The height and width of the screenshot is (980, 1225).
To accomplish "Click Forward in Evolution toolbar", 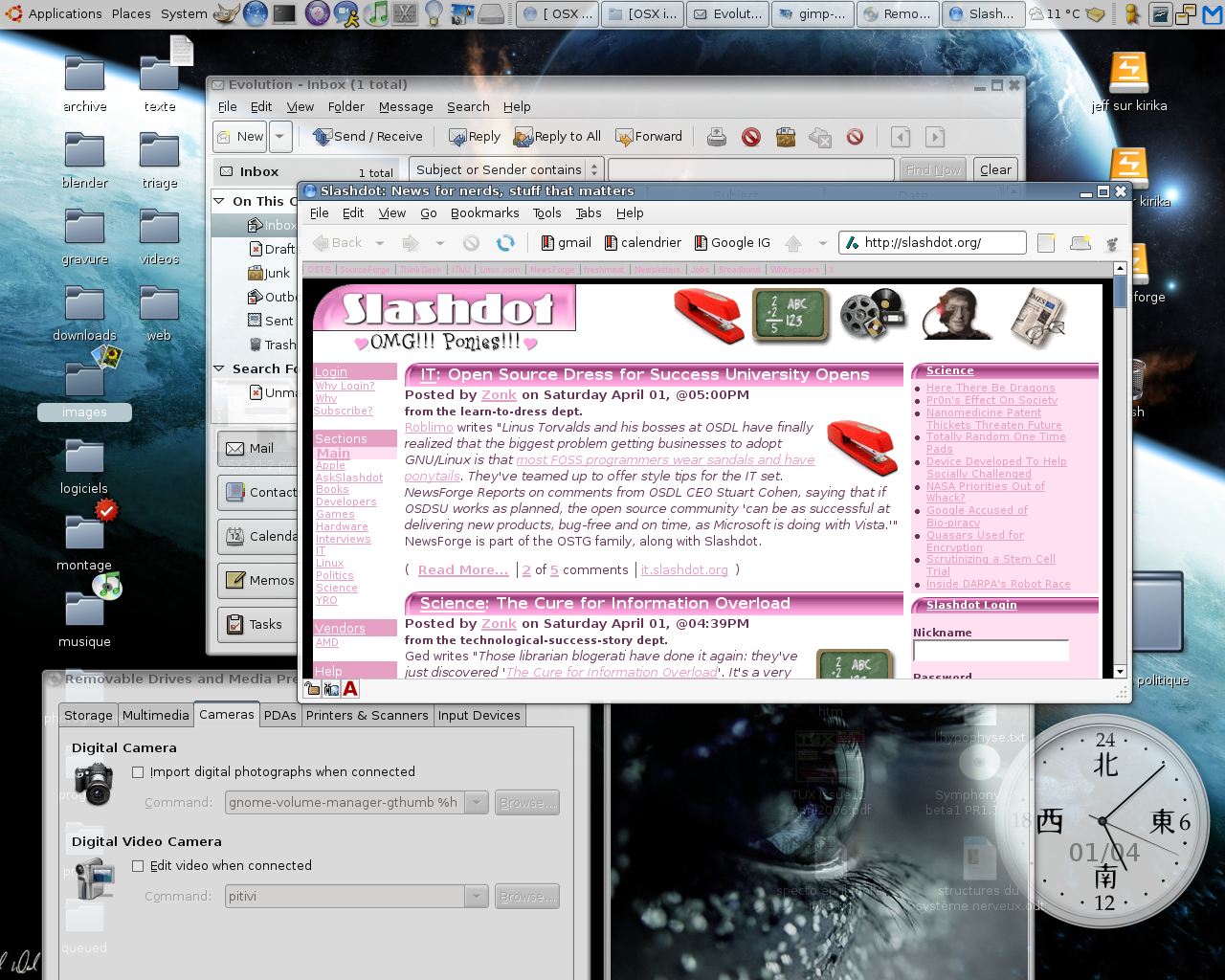I will tap(649, 137).
